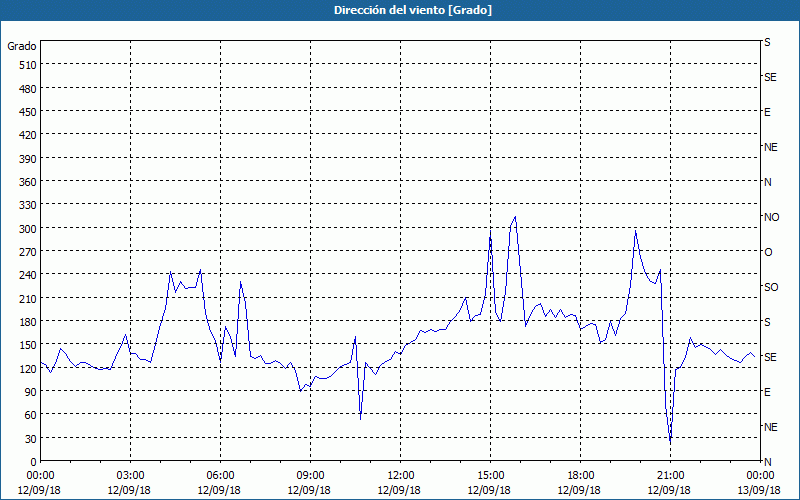Click the chart title 'Dirección del viento [Grado]'
The width and height of the screenshot is (800, 500).
pyautogui.click(x=413, y=10)
